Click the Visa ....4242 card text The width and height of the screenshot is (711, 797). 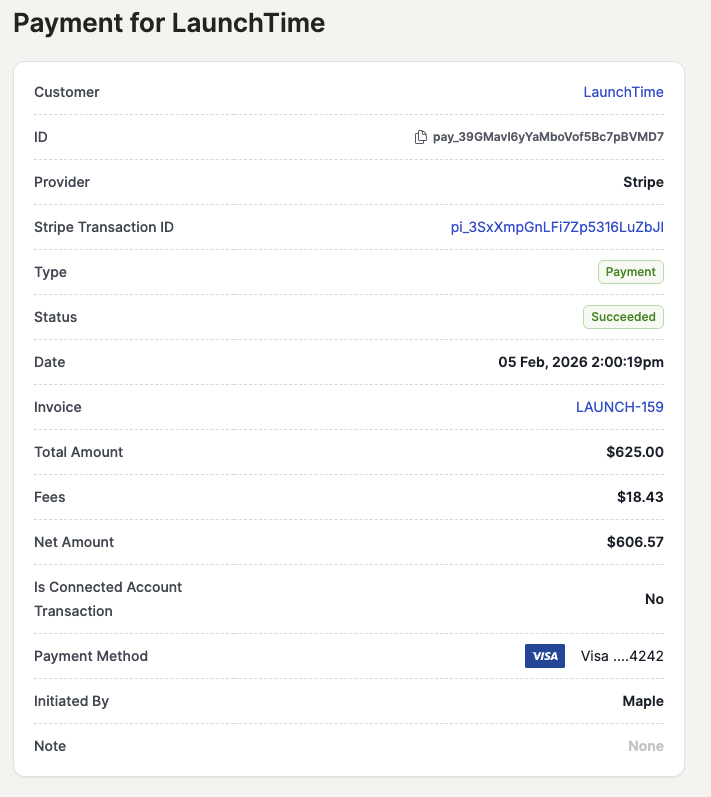(622, 656)
